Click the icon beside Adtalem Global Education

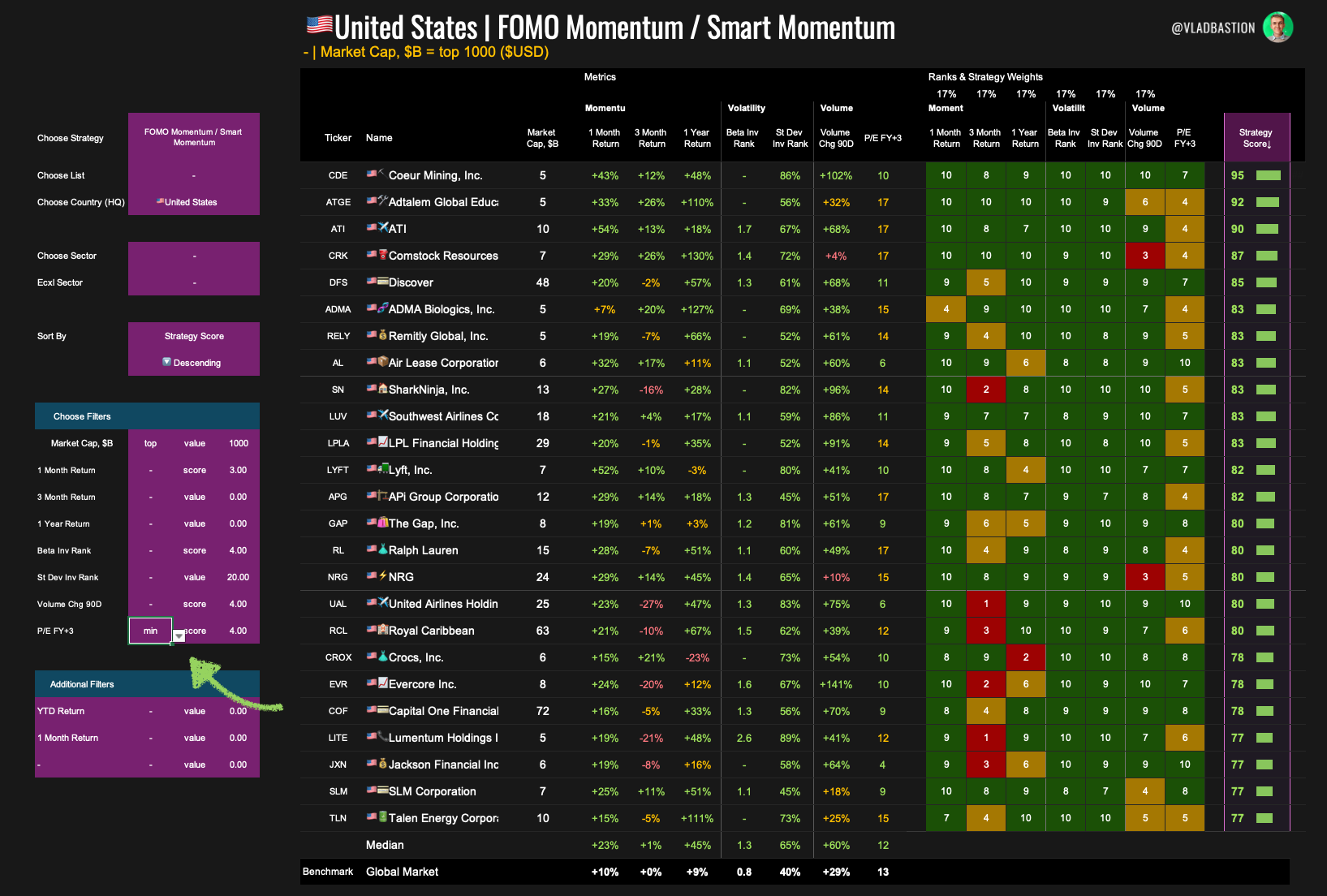click(382, 200)
